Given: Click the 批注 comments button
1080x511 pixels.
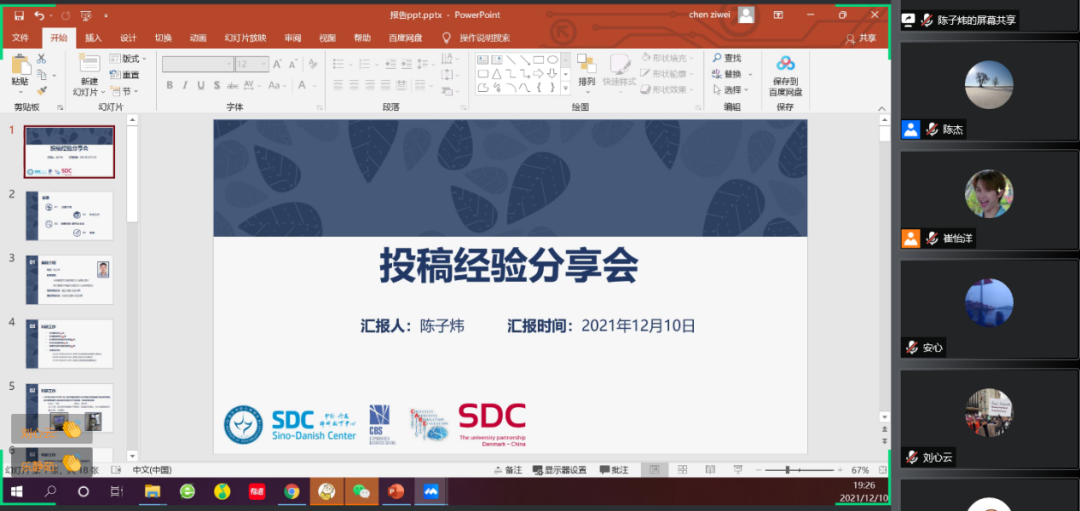Looking at the screenshot, I should point(614,470).
